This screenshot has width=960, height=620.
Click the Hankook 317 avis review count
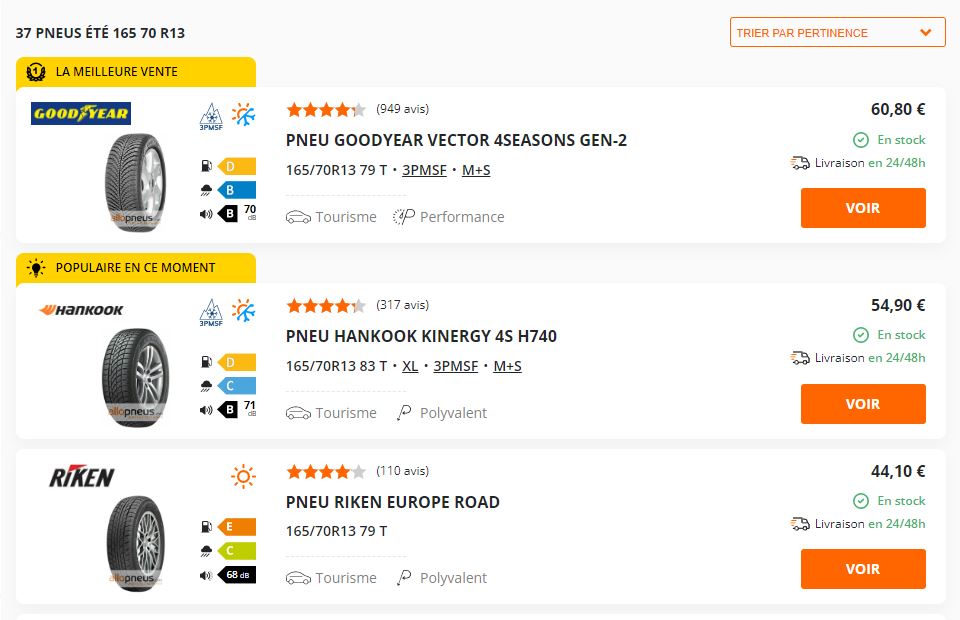pos(402,305)
